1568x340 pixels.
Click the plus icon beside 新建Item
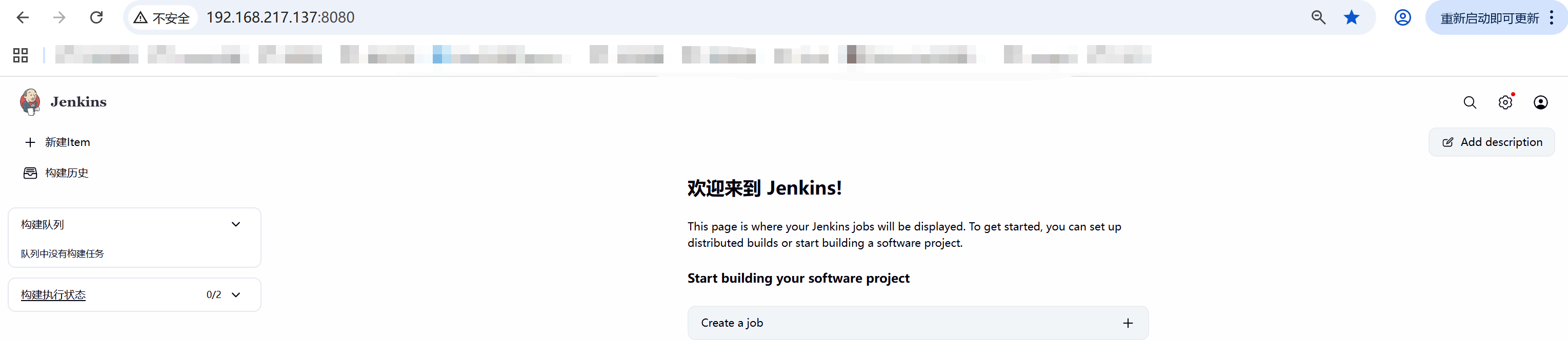[30, 142]
